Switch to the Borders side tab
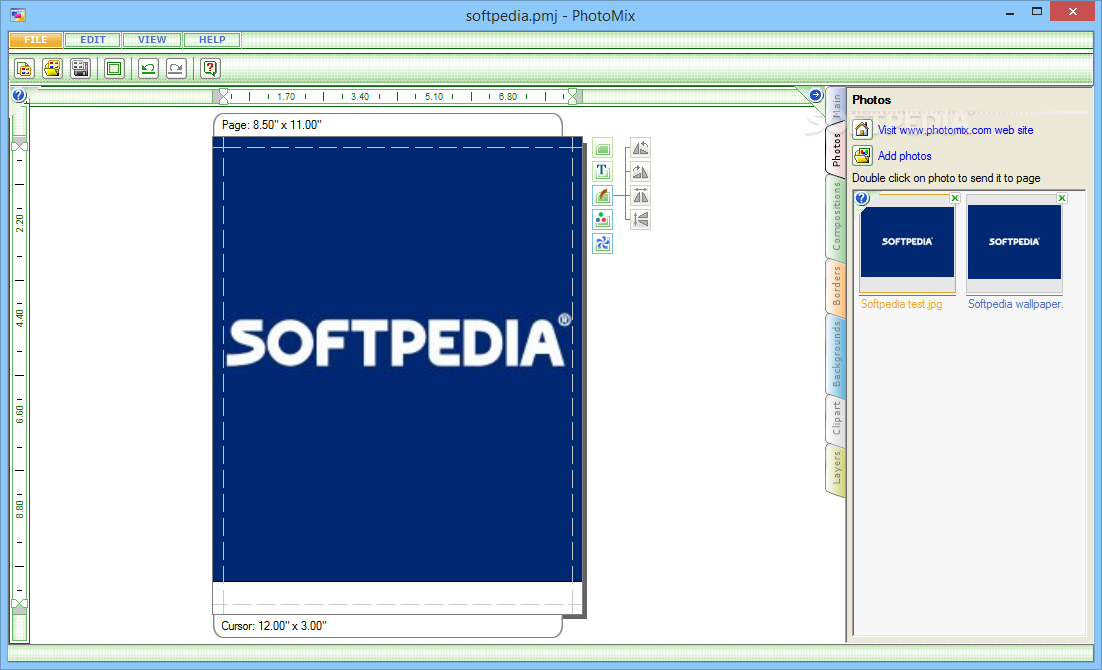 click(836, 285)
